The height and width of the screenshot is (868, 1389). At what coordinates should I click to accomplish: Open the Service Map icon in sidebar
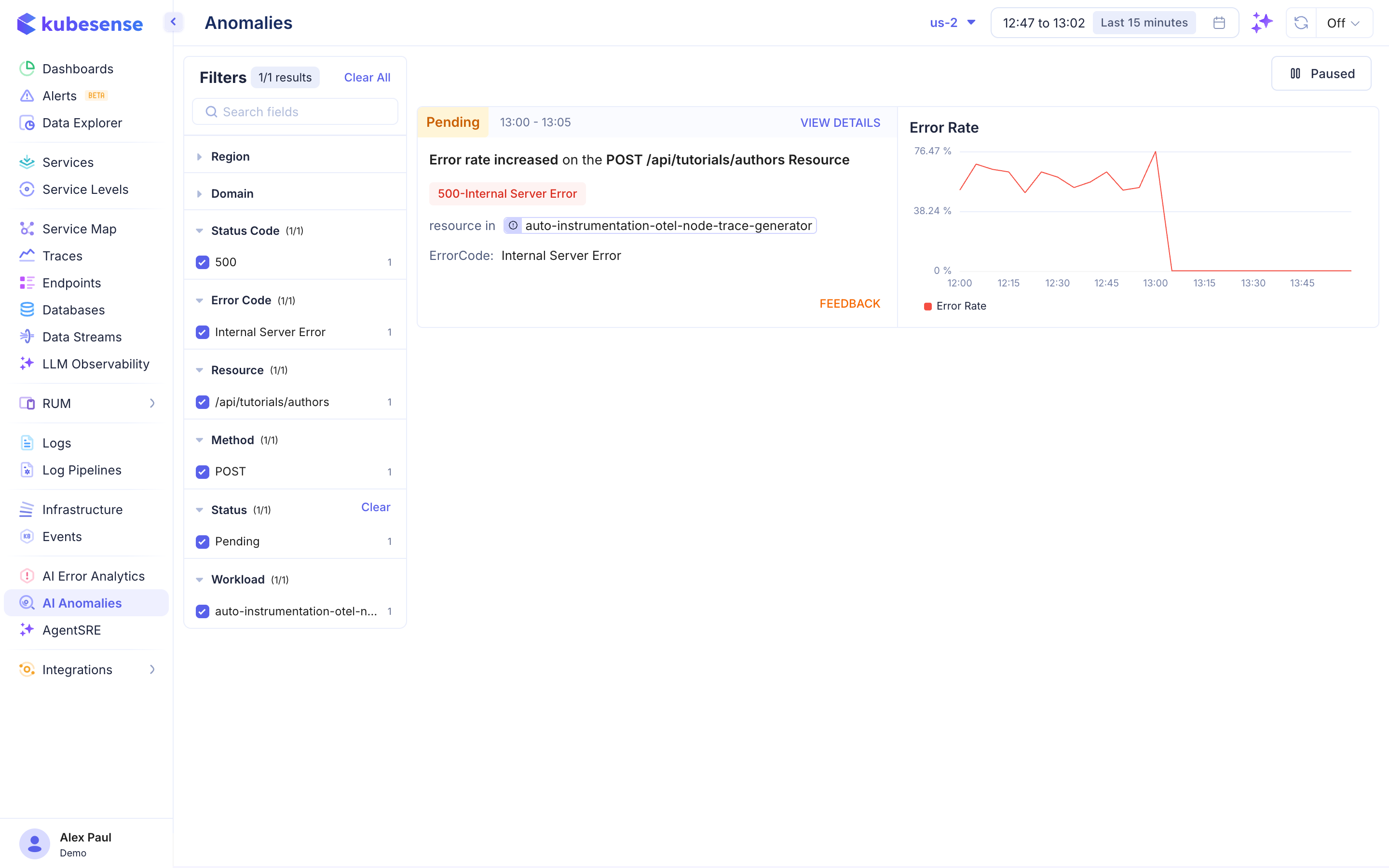27,229
